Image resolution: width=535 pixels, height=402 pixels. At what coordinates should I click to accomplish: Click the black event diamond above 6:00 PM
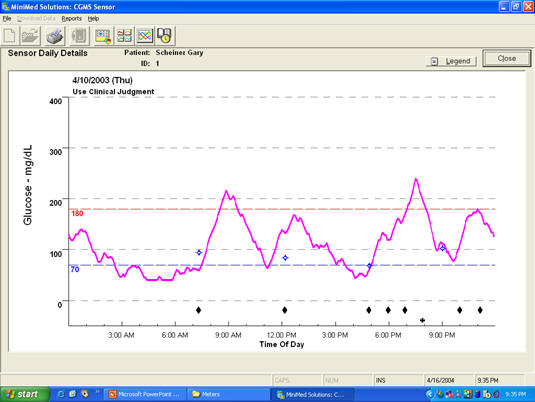pyautogui.click(x=388, y=310)
